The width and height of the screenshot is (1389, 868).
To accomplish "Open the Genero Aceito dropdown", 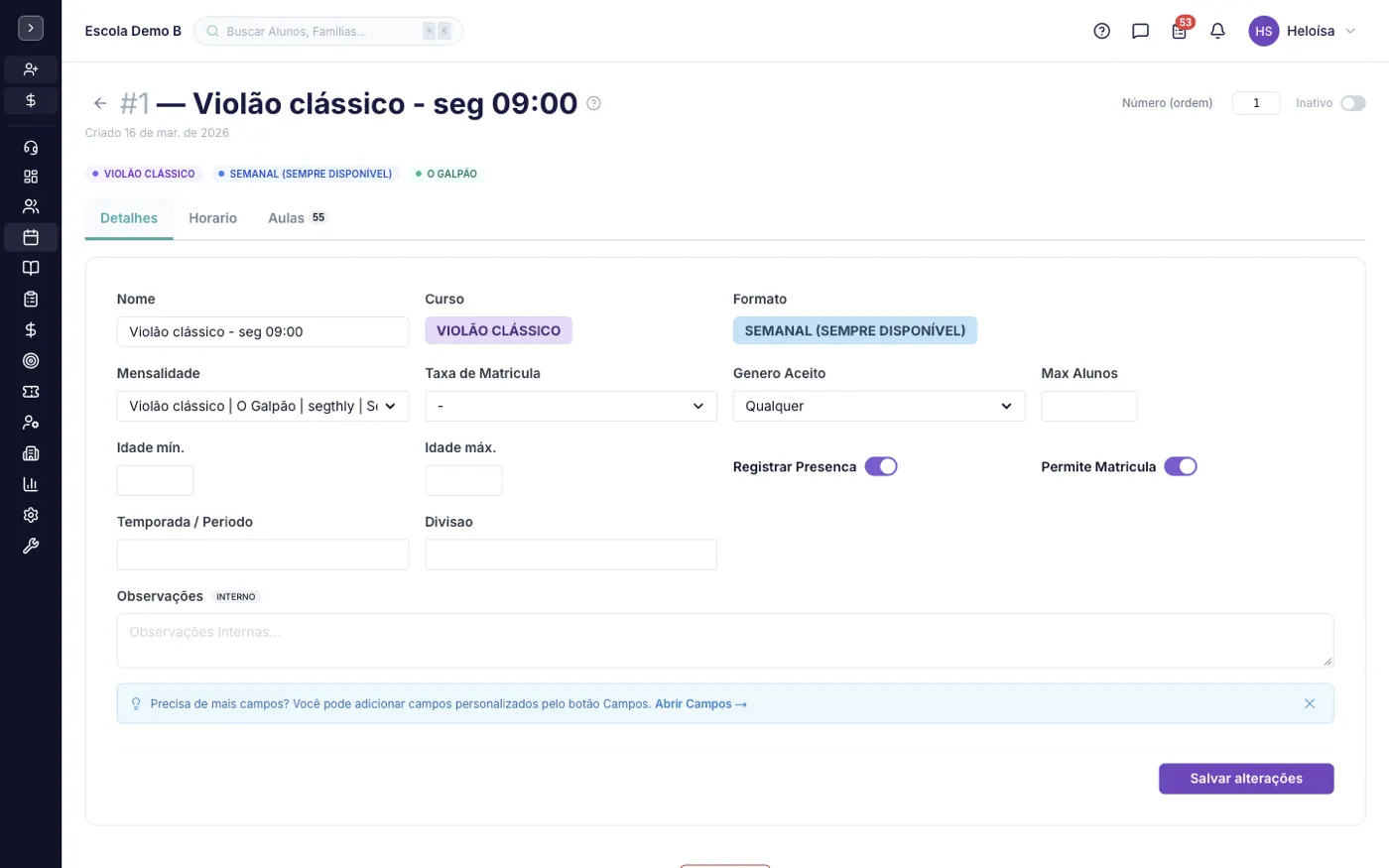I will tap(879, 406).
